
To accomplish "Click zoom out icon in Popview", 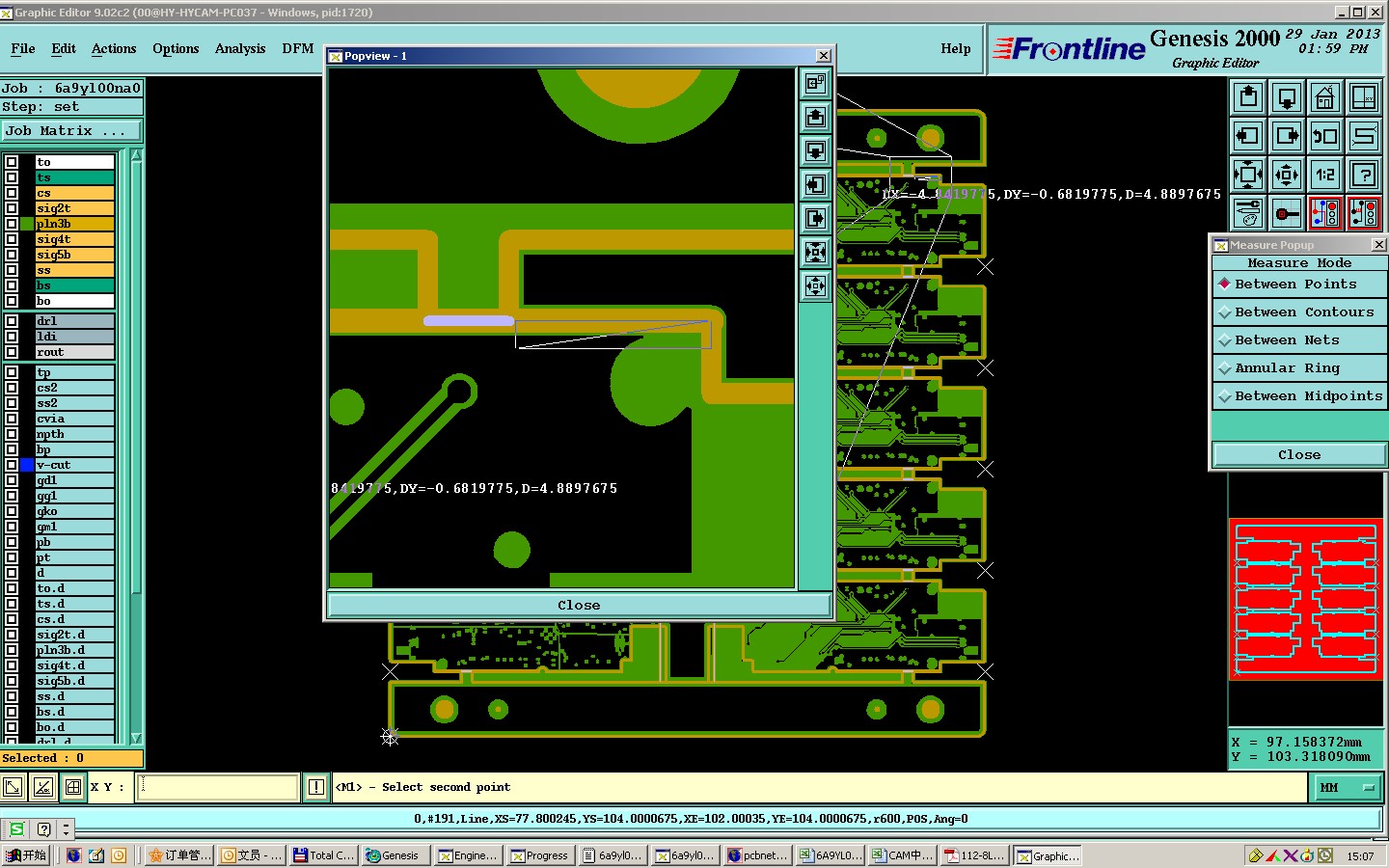I will 816,286.
